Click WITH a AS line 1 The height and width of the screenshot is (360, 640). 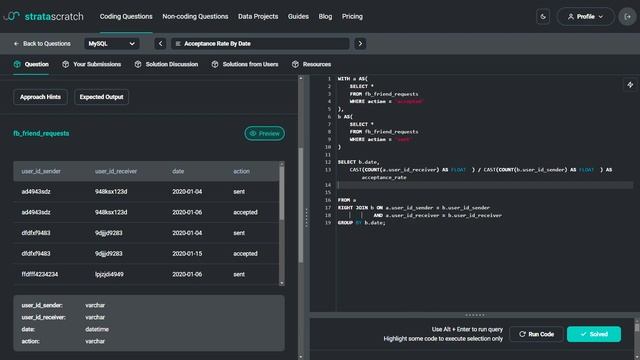pos(353,79)
